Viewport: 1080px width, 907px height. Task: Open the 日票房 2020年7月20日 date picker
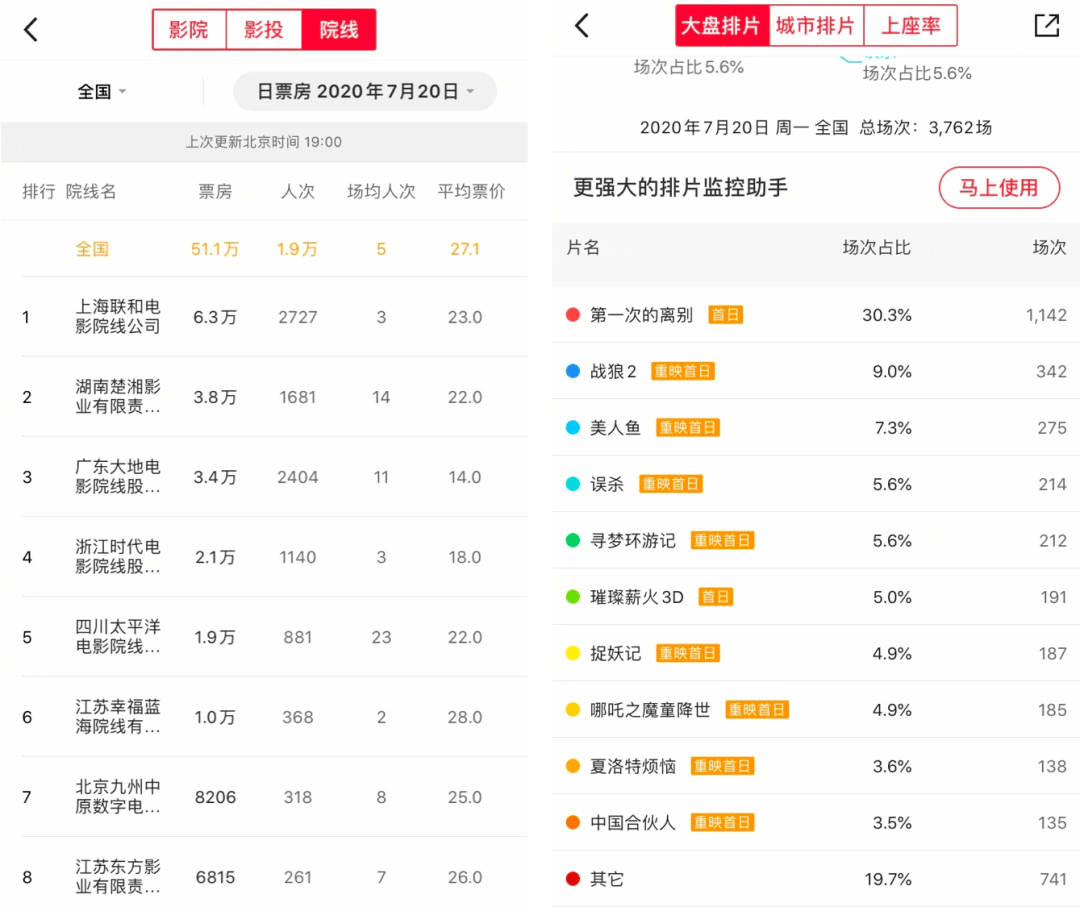[x=365, y=91]
